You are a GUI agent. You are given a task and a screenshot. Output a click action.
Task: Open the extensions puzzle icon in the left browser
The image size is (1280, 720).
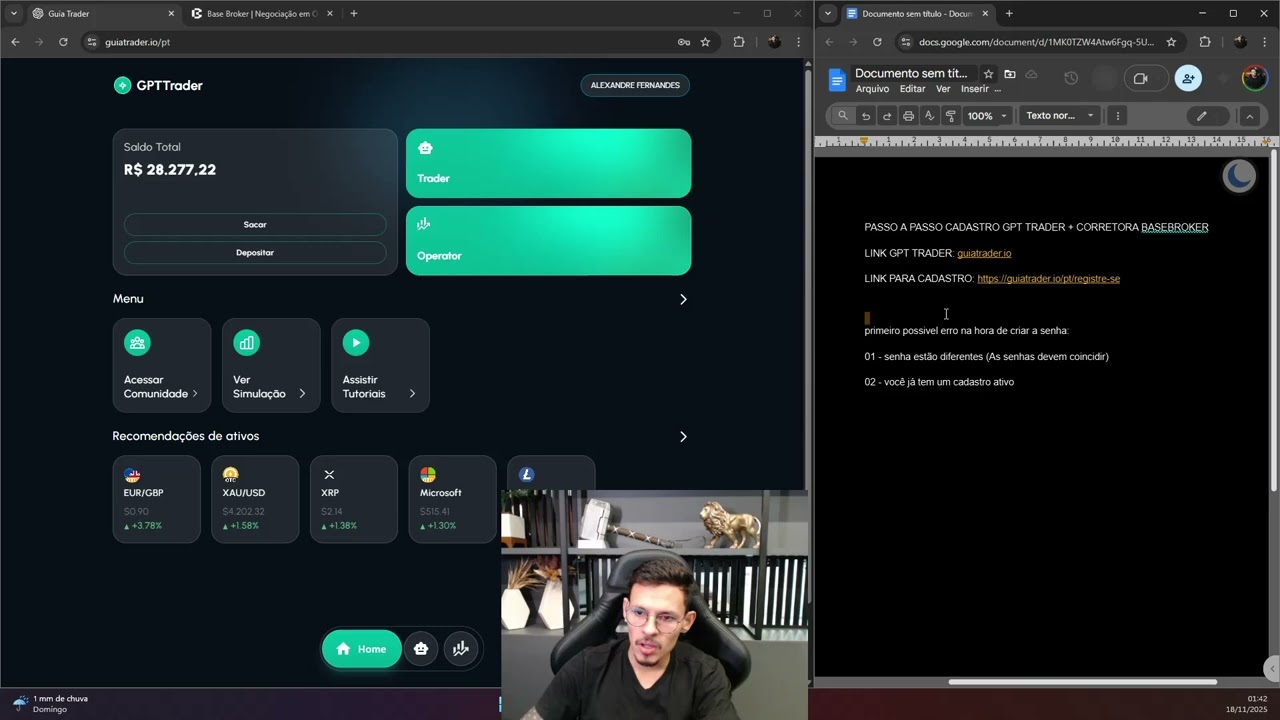tap(739, 42)
